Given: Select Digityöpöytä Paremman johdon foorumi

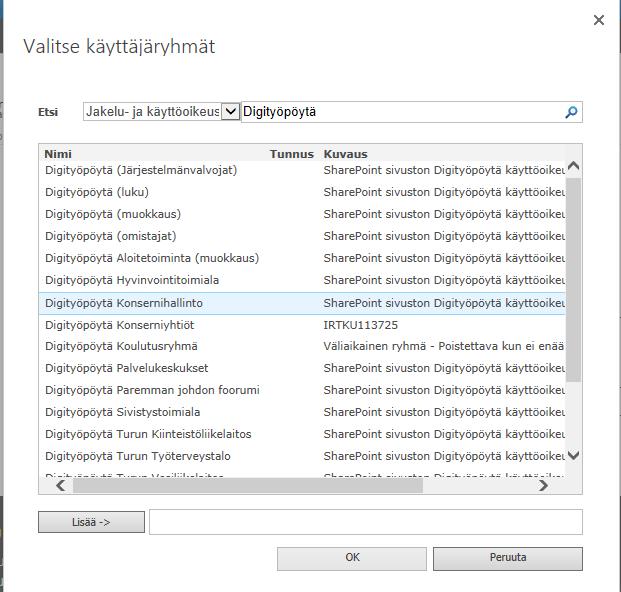Looking at the screenshot, I should pyautogui.click(x=302, y=390).
